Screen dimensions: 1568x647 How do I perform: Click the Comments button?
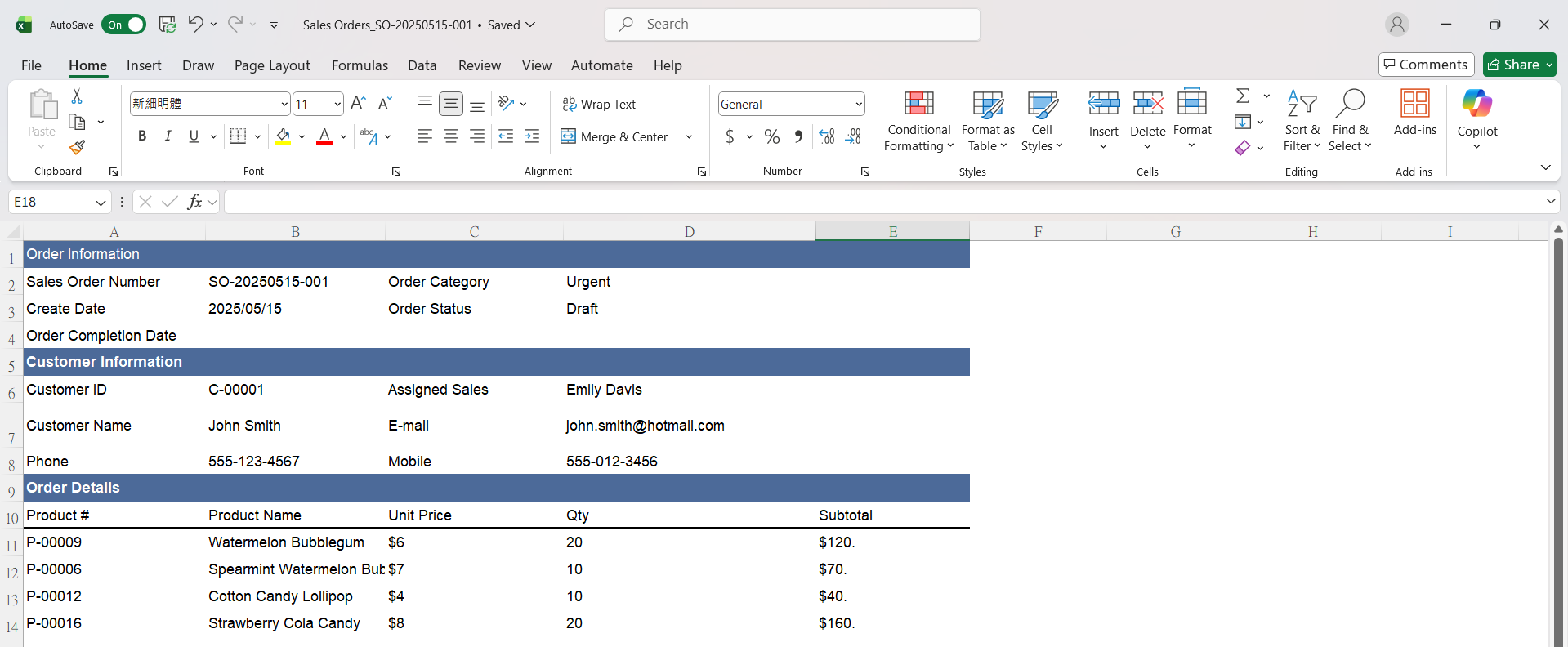pyautogui.click(x=1426, y=65)
